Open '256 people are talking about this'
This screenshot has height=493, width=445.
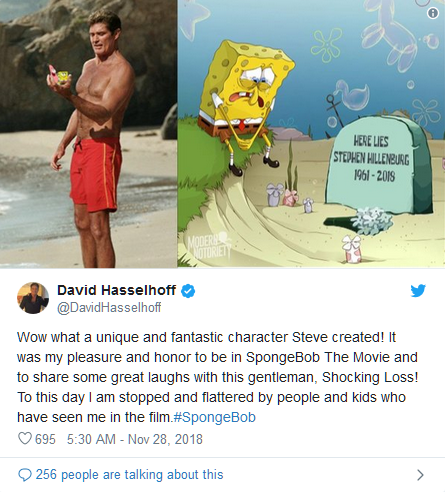pos(129,475)
